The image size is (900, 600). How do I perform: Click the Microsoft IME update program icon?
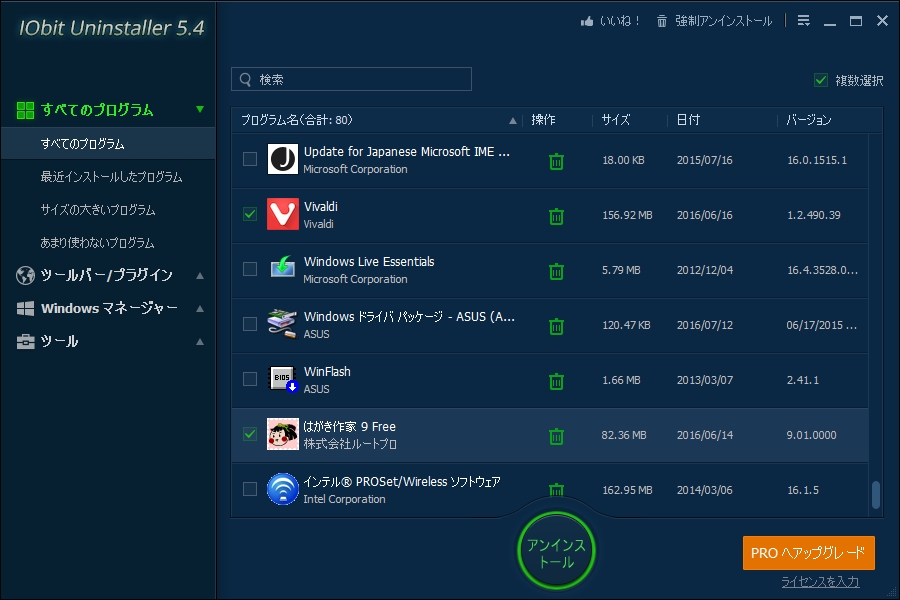[x=282, y=159]
